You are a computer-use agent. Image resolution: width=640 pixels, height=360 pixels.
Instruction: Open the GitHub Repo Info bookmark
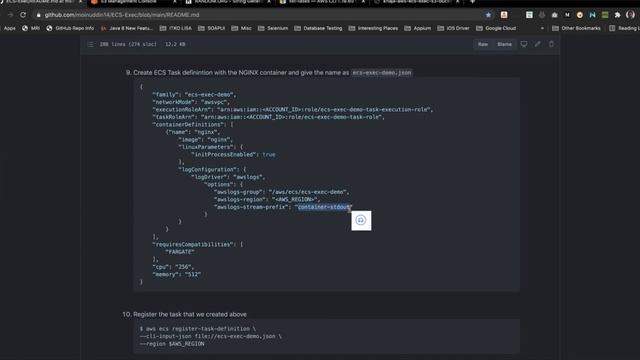point(70,28)
